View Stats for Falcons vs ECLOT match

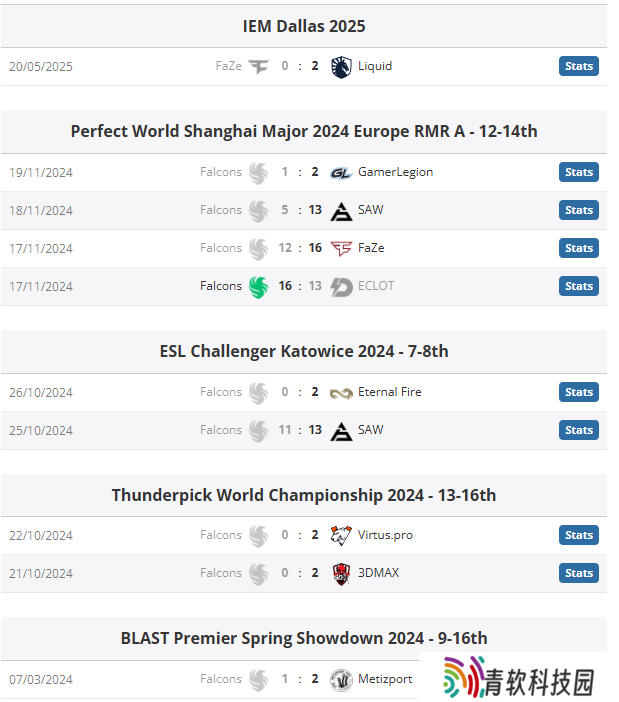pos(578,287)
